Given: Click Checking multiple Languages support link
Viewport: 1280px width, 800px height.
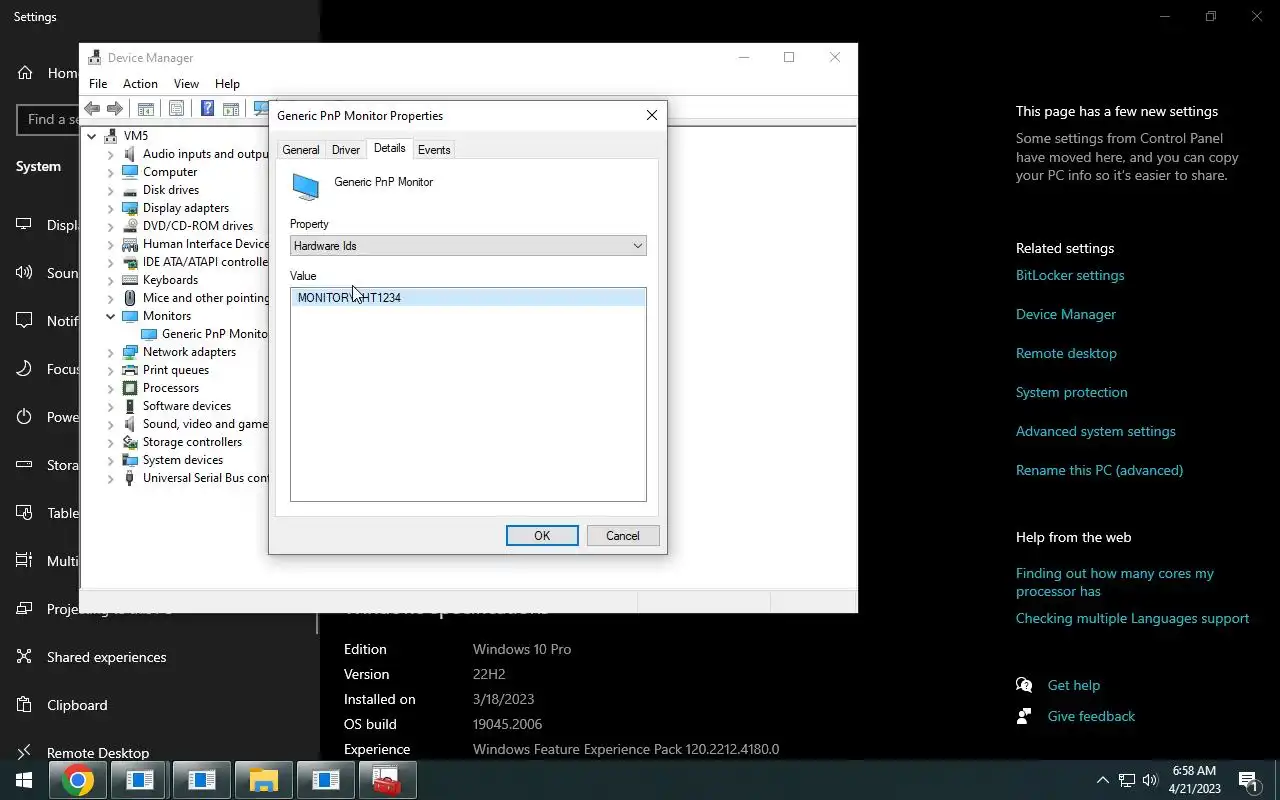Looking at the screenshot, I should click(1132, 618).
